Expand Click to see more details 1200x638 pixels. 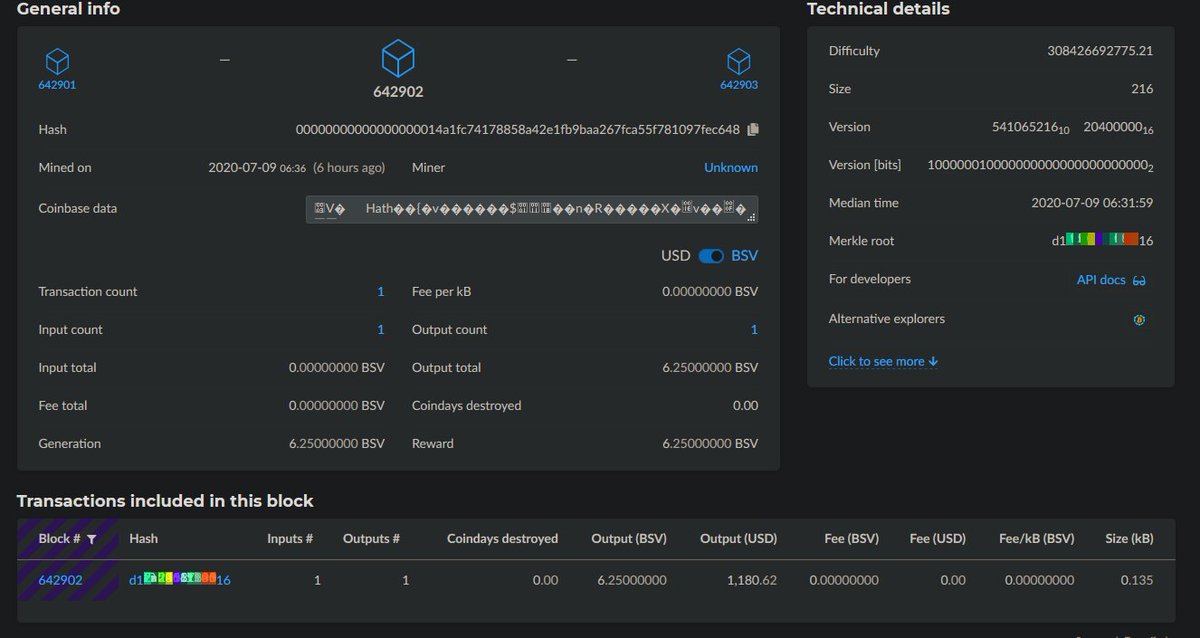(883, 361)
